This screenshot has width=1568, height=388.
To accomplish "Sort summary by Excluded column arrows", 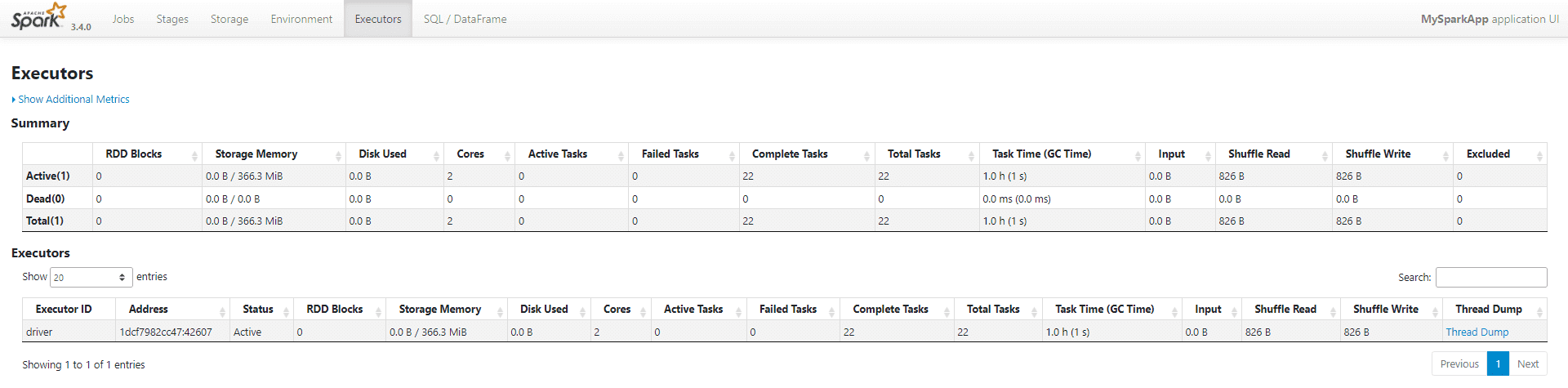I will coord(1539,155).
